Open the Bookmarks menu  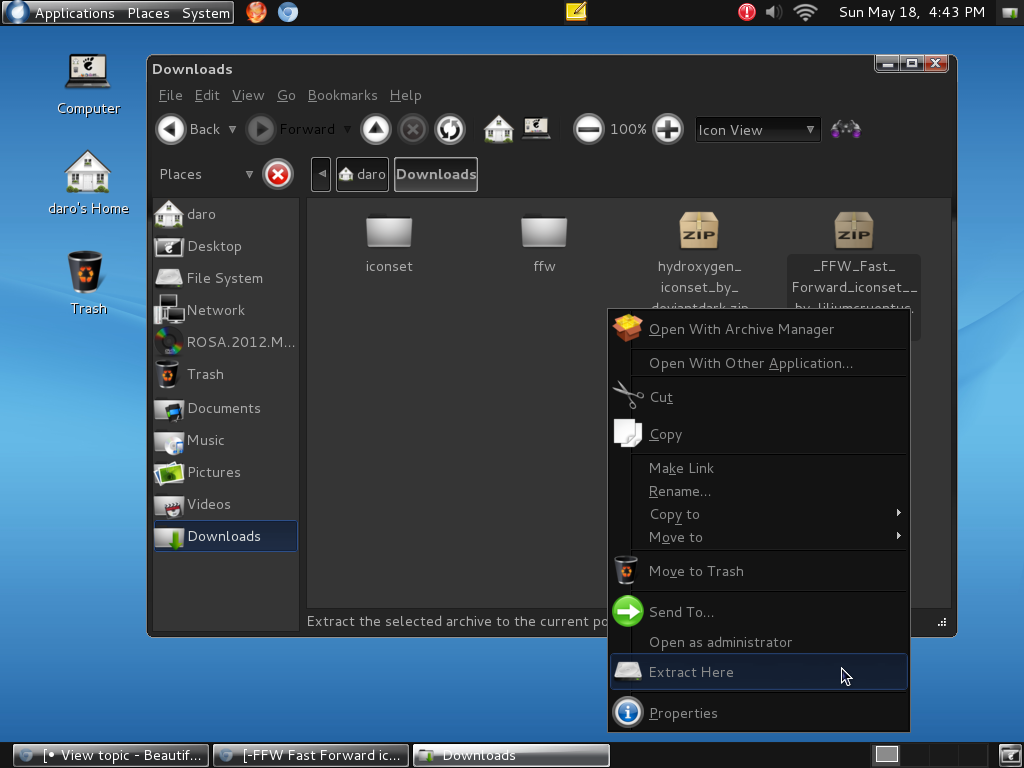(x=342, y=95)
